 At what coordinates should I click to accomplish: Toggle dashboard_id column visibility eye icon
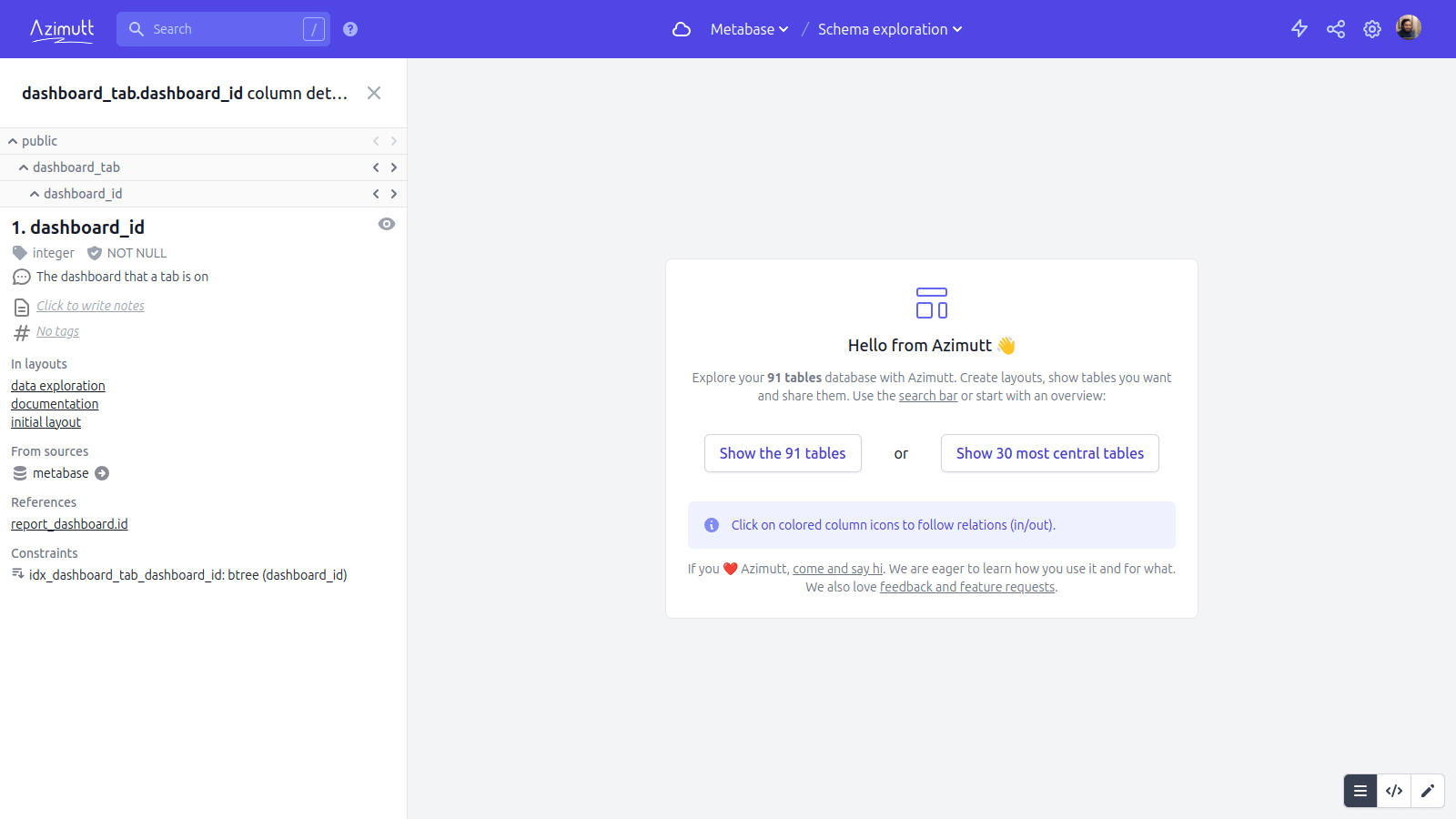(x=387, y=224)
